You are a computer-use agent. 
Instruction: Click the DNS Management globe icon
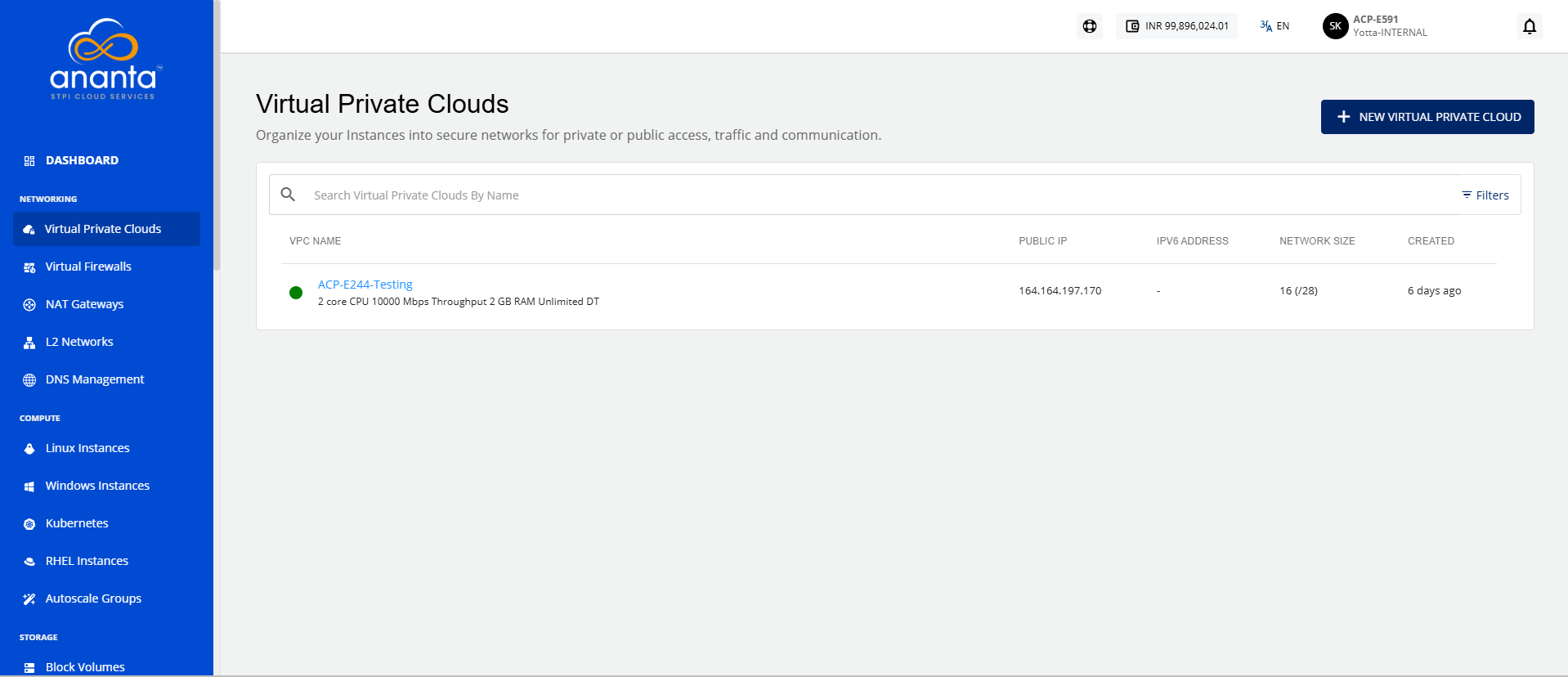point(29,380)
